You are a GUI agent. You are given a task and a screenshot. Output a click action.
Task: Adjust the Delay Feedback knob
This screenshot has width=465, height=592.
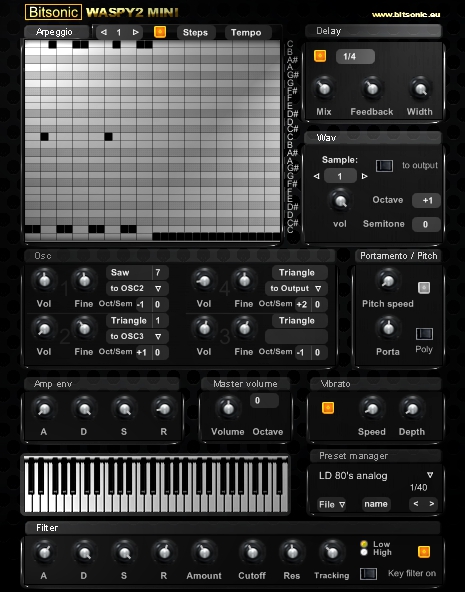coord(372,88)
